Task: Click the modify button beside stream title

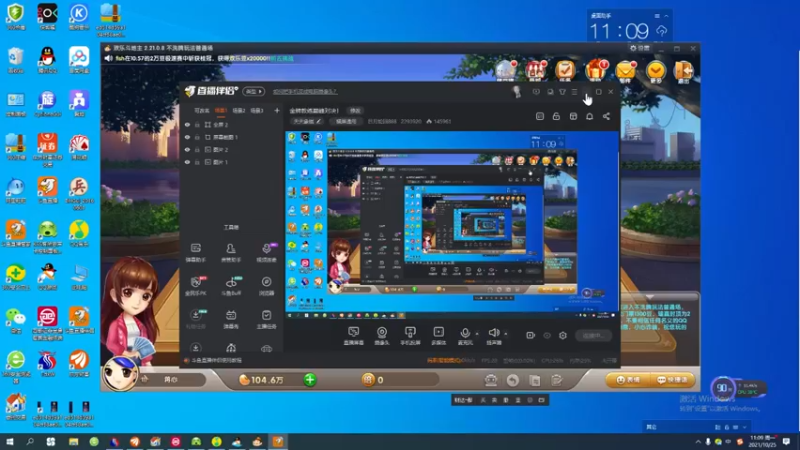Action: point(355,110)
